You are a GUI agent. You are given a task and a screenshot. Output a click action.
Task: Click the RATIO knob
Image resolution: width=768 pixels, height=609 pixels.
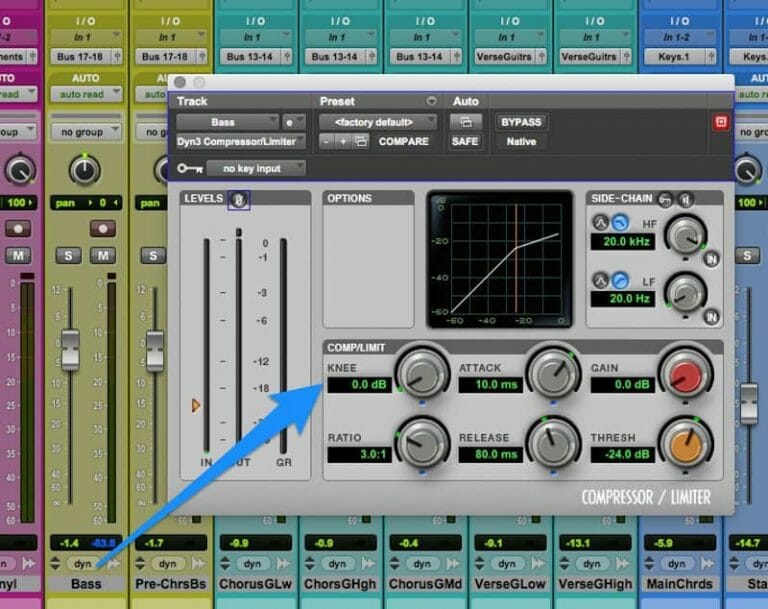[x=422, y=444]
